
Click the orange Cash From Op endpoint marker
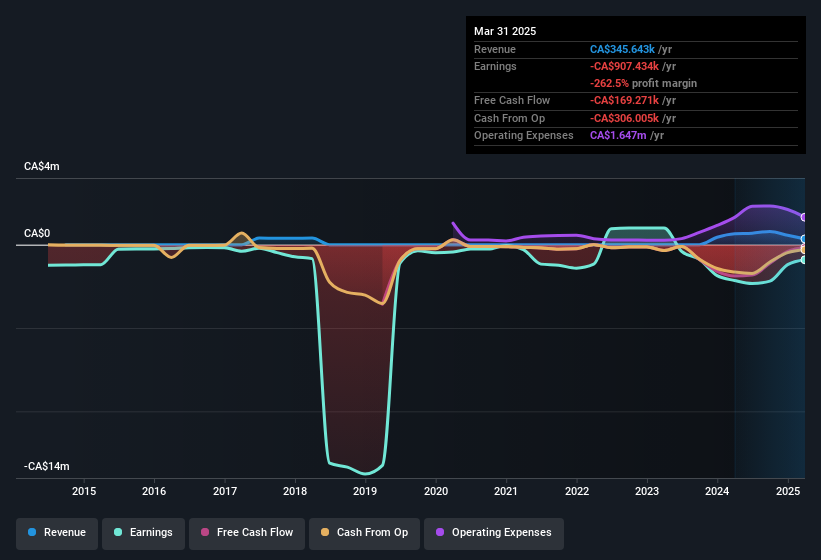pos(804,250)
